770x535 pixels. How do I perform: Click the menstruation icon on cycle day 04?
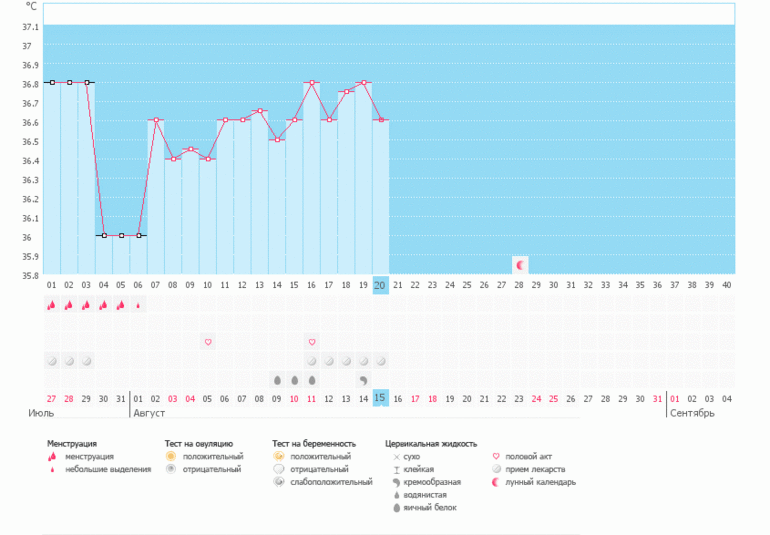coord(103,304)
